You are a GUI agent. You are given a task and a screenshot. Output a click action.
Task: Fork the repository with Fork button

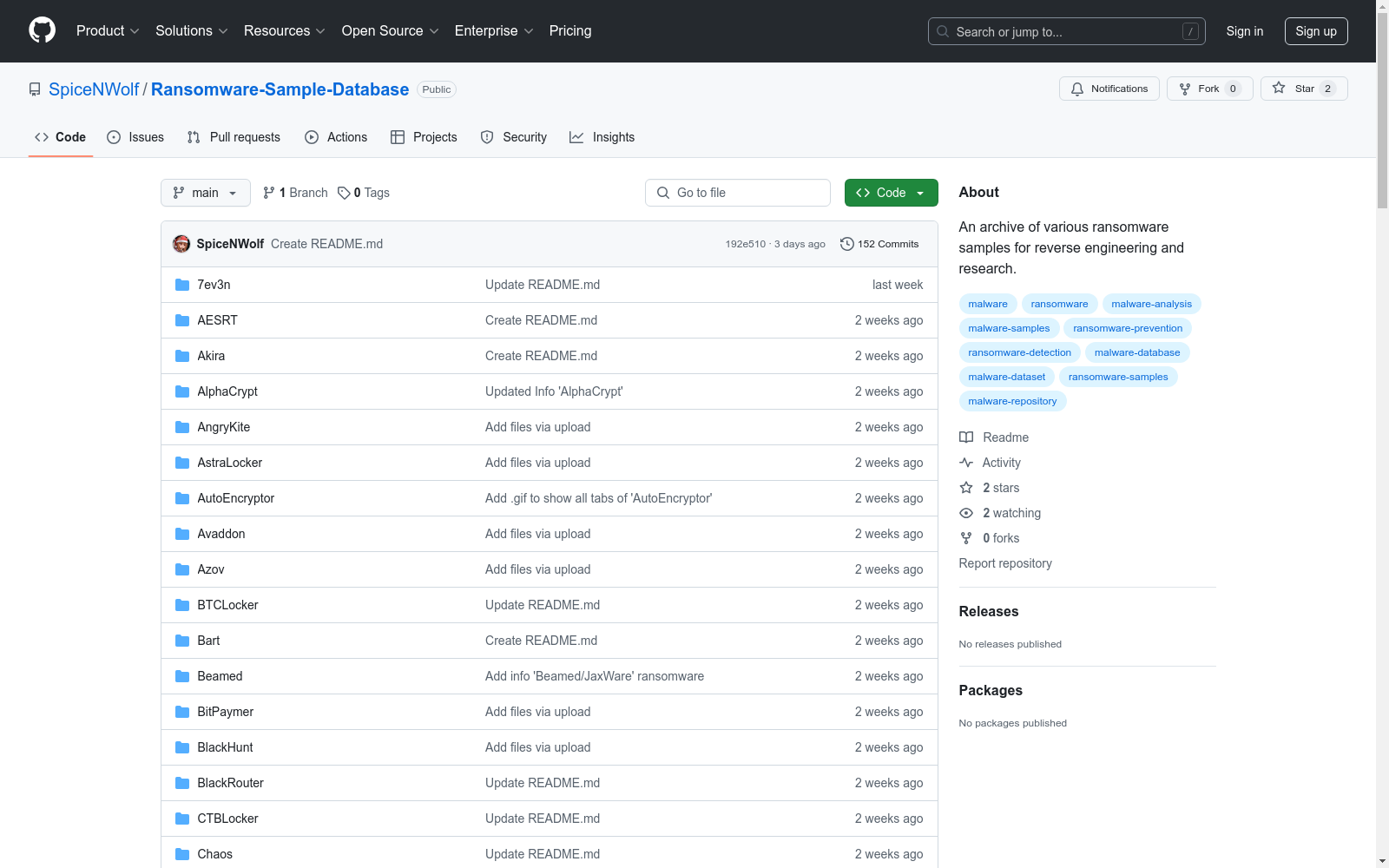click(1210, 89)
